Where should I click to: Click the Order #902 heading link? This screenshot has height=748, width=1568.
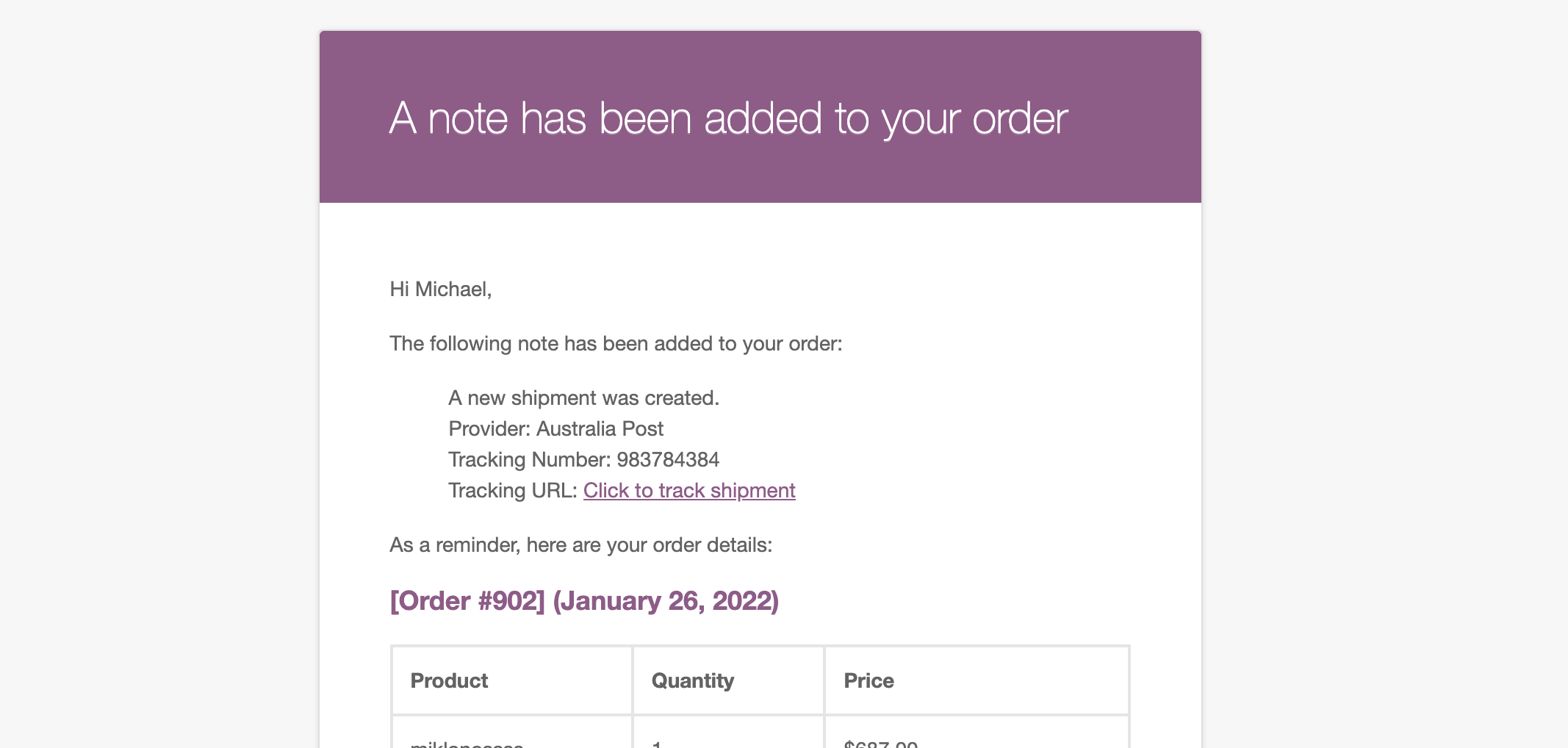click(467, 600)
